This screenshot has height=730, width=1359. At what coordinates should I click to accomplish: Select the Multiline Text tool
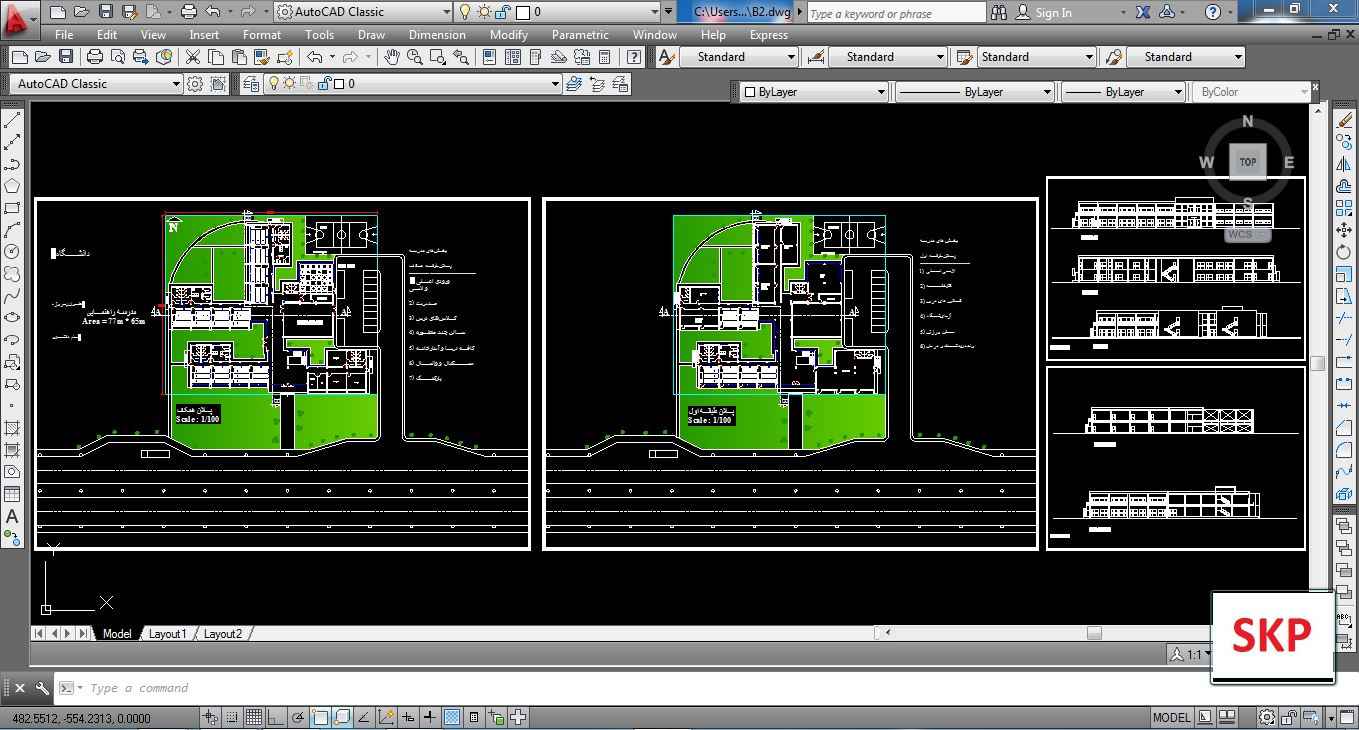(x=13, y=516)
